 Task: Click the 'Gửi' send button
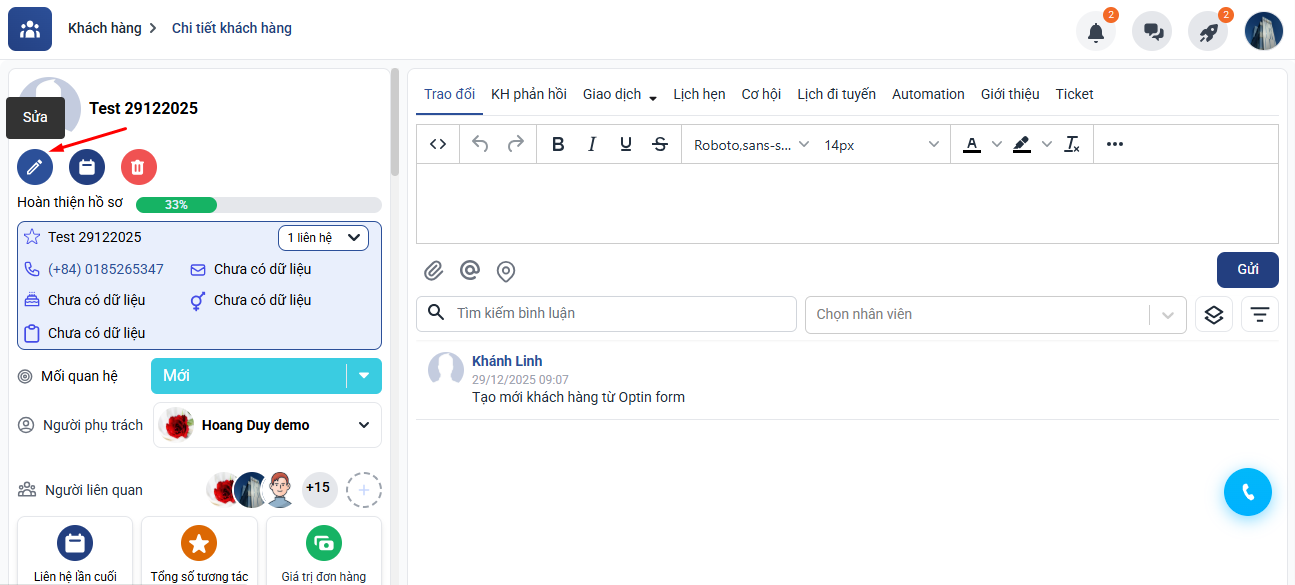coord(1247,270)
